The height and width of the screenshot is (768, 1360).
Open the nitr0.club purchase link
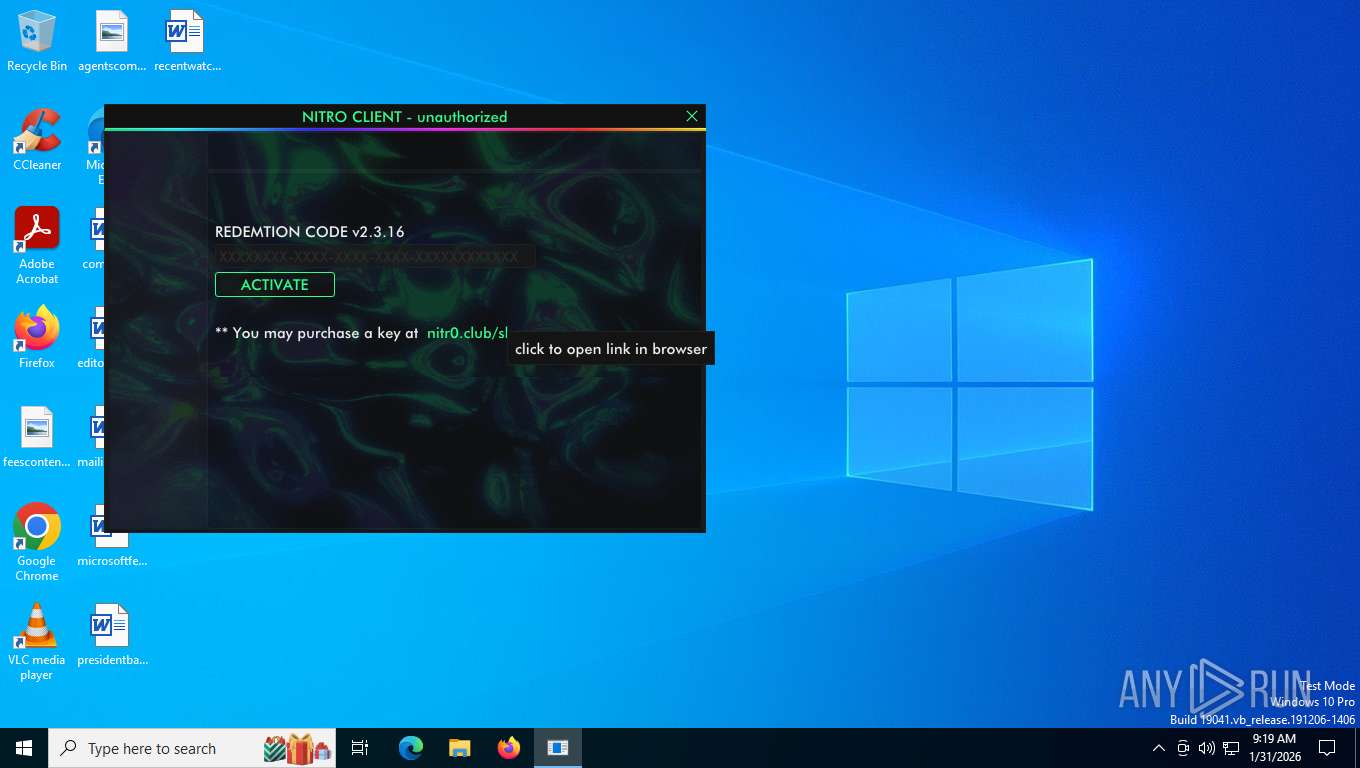coord(468,333)
